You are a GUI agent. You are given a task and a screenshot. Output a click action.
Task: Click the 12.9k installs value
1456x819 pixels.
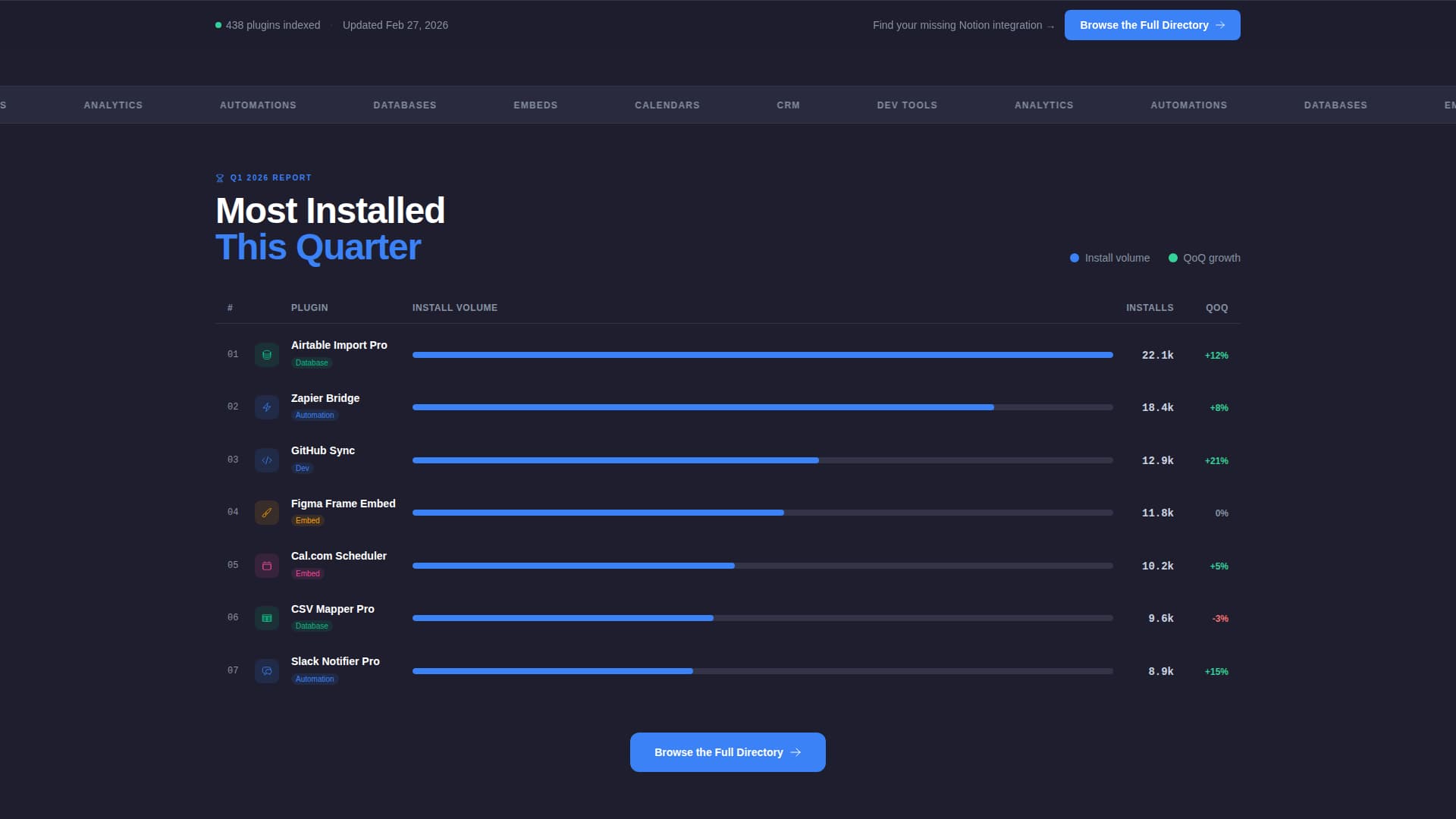tap(1158, 460)
